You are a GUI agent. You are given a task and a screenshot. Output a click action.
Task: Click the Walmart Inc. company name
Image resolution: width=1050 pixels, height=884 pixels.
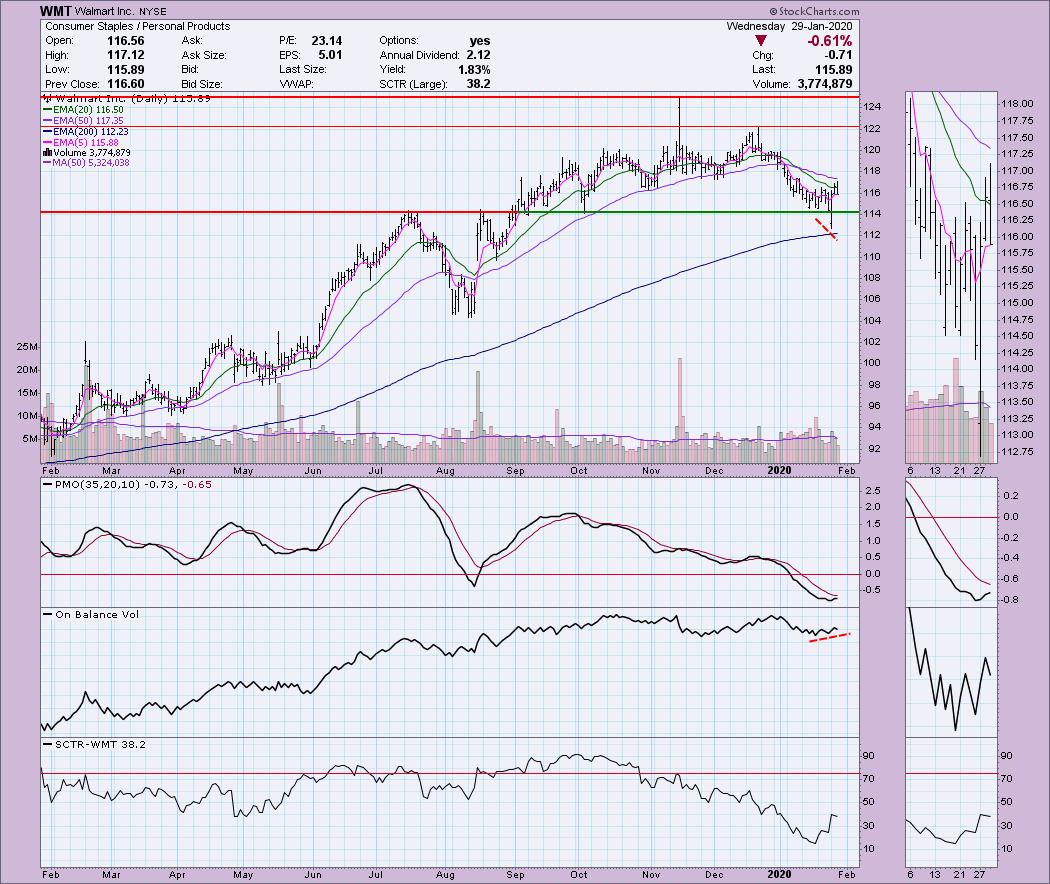point(102,11)
